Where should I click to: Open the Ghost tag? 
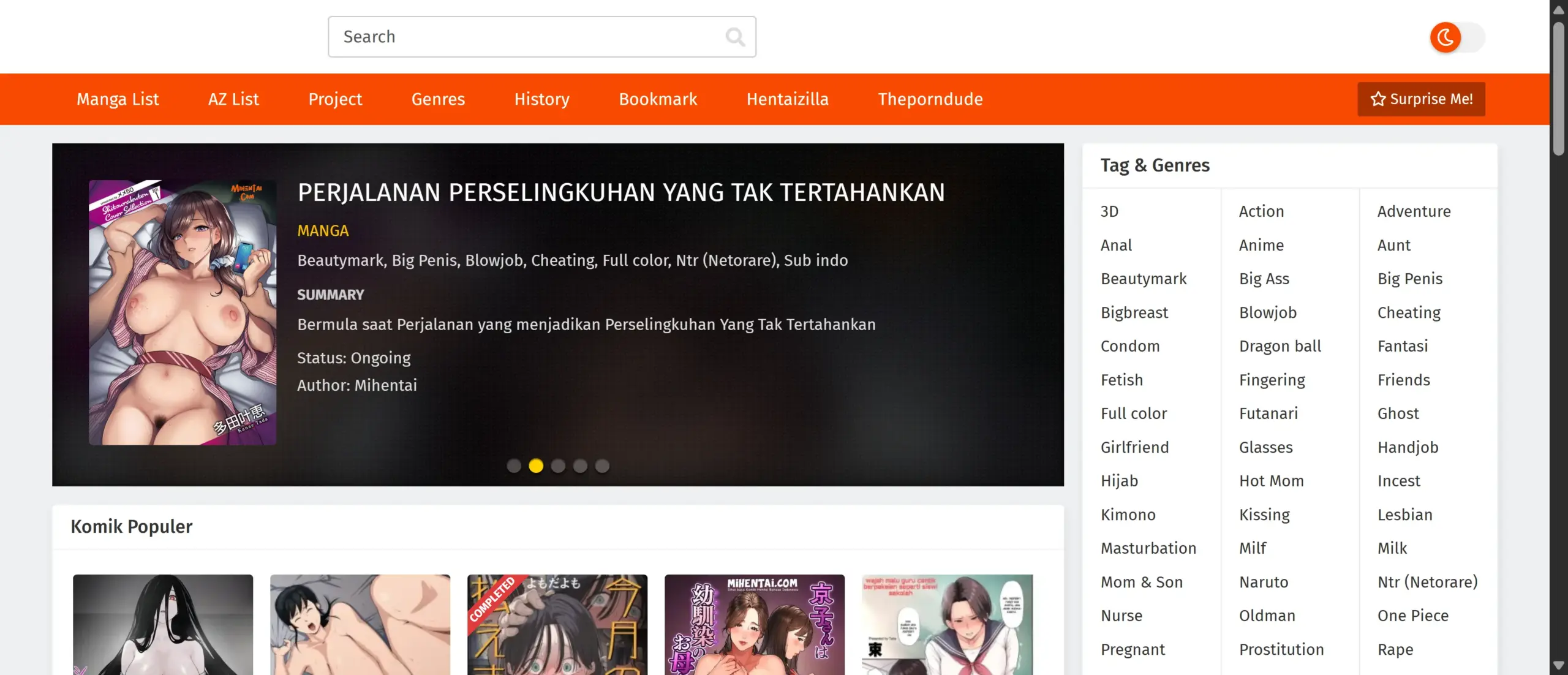click(x=1398, y=413)
